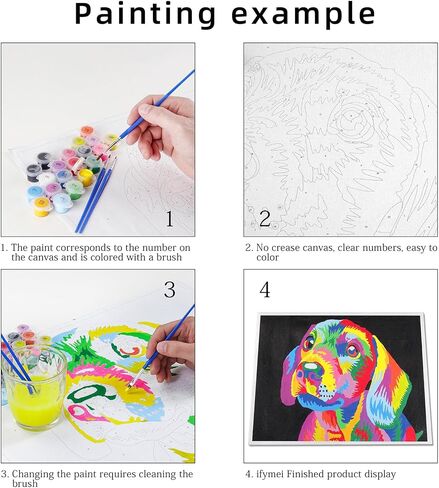Select the 'No crease canvas' caption
This screenshot has width=439, height=488.
[x=341, y=252]
